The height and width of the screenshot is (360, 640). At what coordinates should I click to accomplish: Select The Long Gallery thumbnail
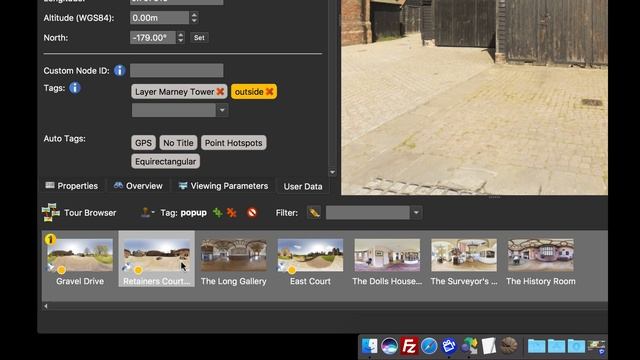[x=233, y=255]
